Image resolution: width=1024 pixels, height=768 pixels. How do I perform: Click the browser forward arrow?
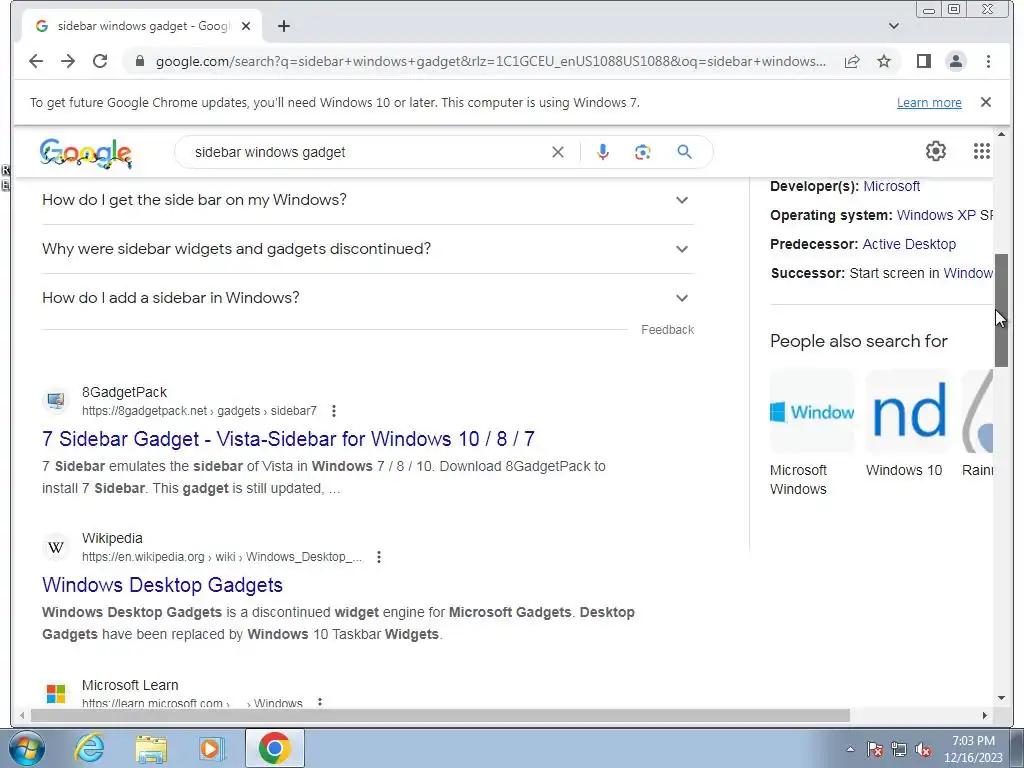[x=68, y=61]
